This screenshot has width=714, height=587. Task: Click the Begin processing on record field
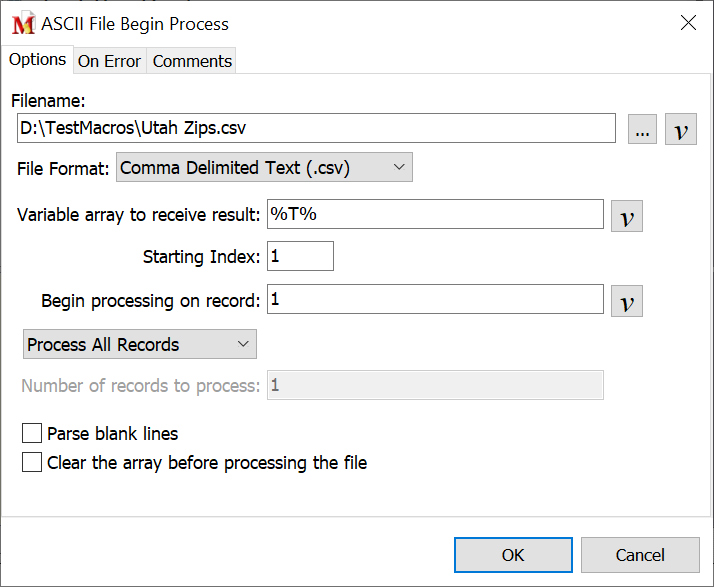(434, 300)
